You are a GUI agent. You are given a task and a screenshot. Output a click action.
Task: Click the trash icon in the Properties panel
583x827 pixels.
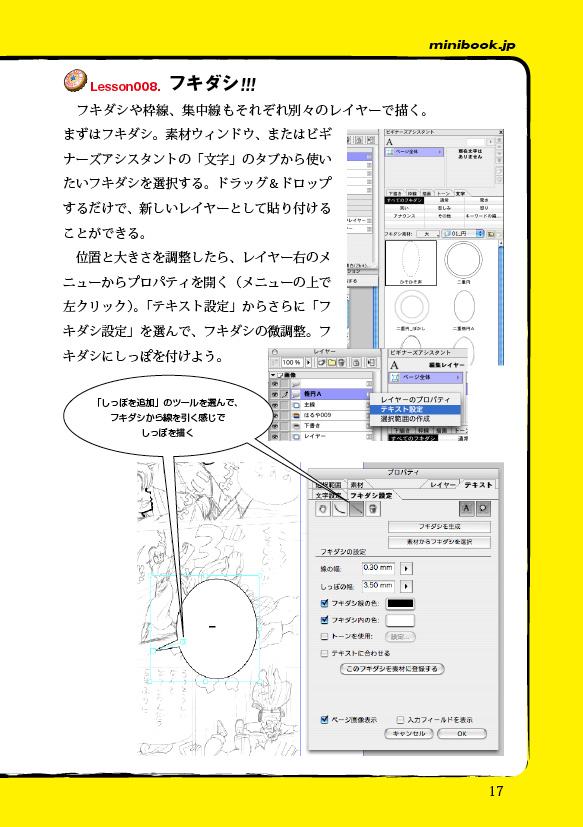[373, 509]
